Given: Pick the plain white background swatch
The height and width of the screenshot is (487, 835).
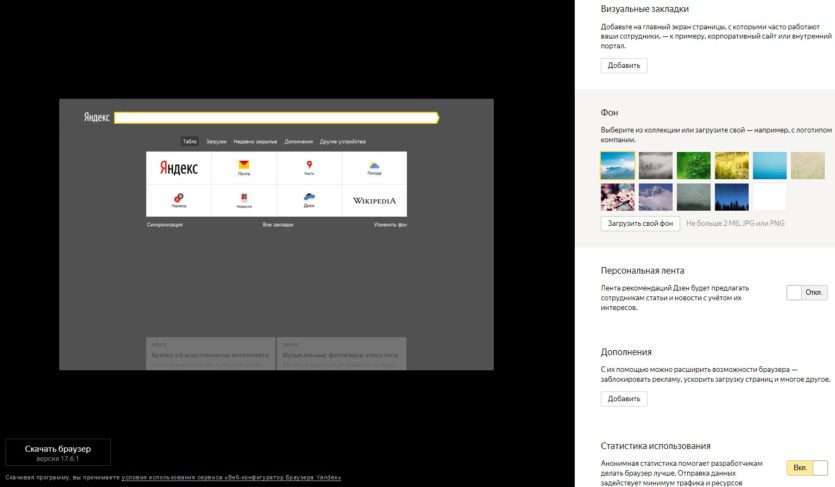Looking at the screenshot, I should pos(769,197).
